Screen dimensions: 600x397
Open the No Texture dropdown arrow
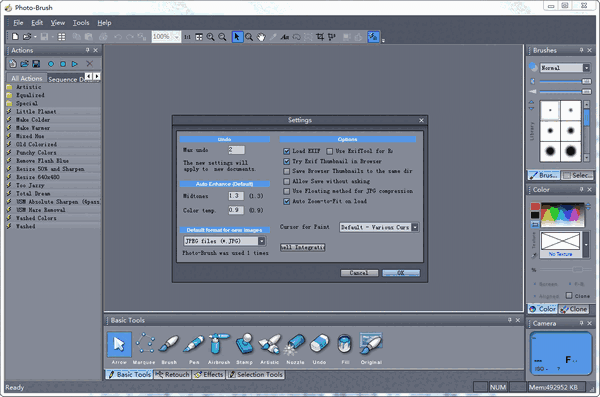pyautogui.click(x=586, y=245)
